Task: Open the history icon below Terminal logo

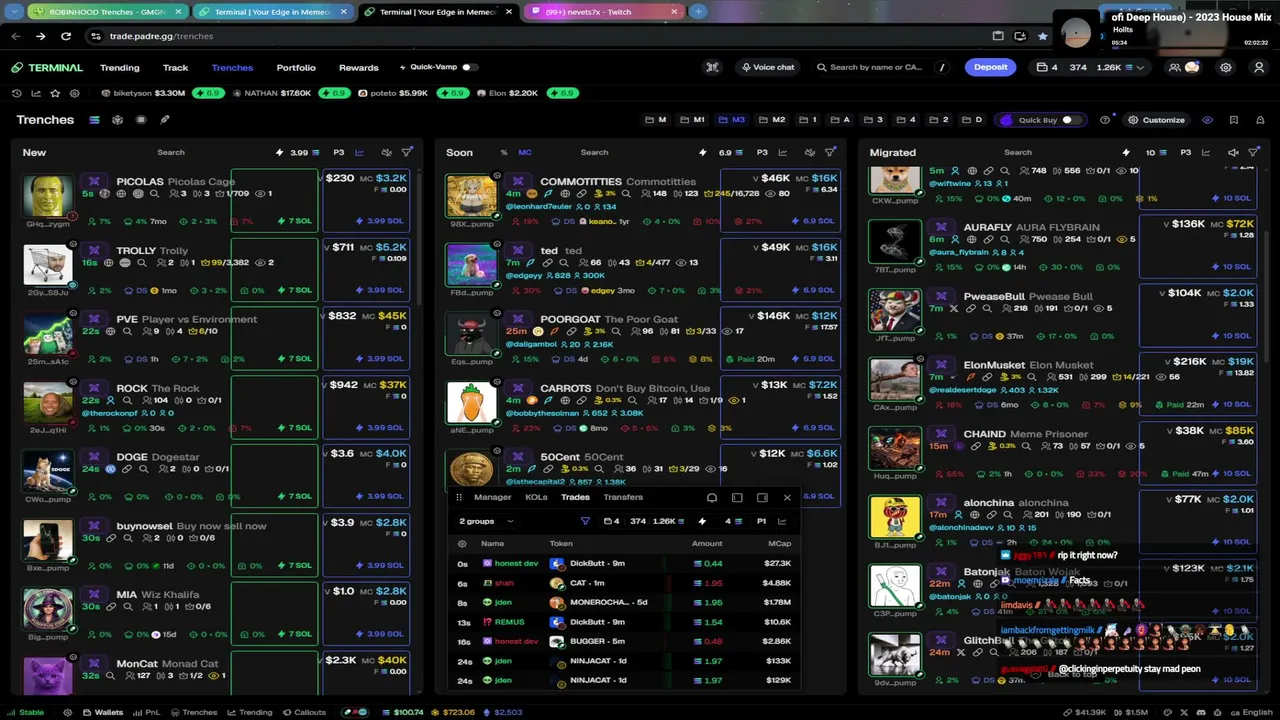Action: (x=17, y=93)
